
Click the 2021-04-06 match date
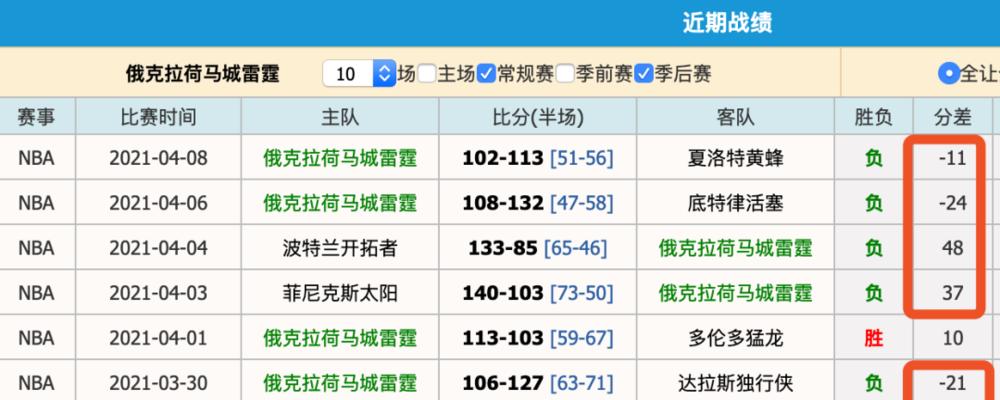coord(159,203)
